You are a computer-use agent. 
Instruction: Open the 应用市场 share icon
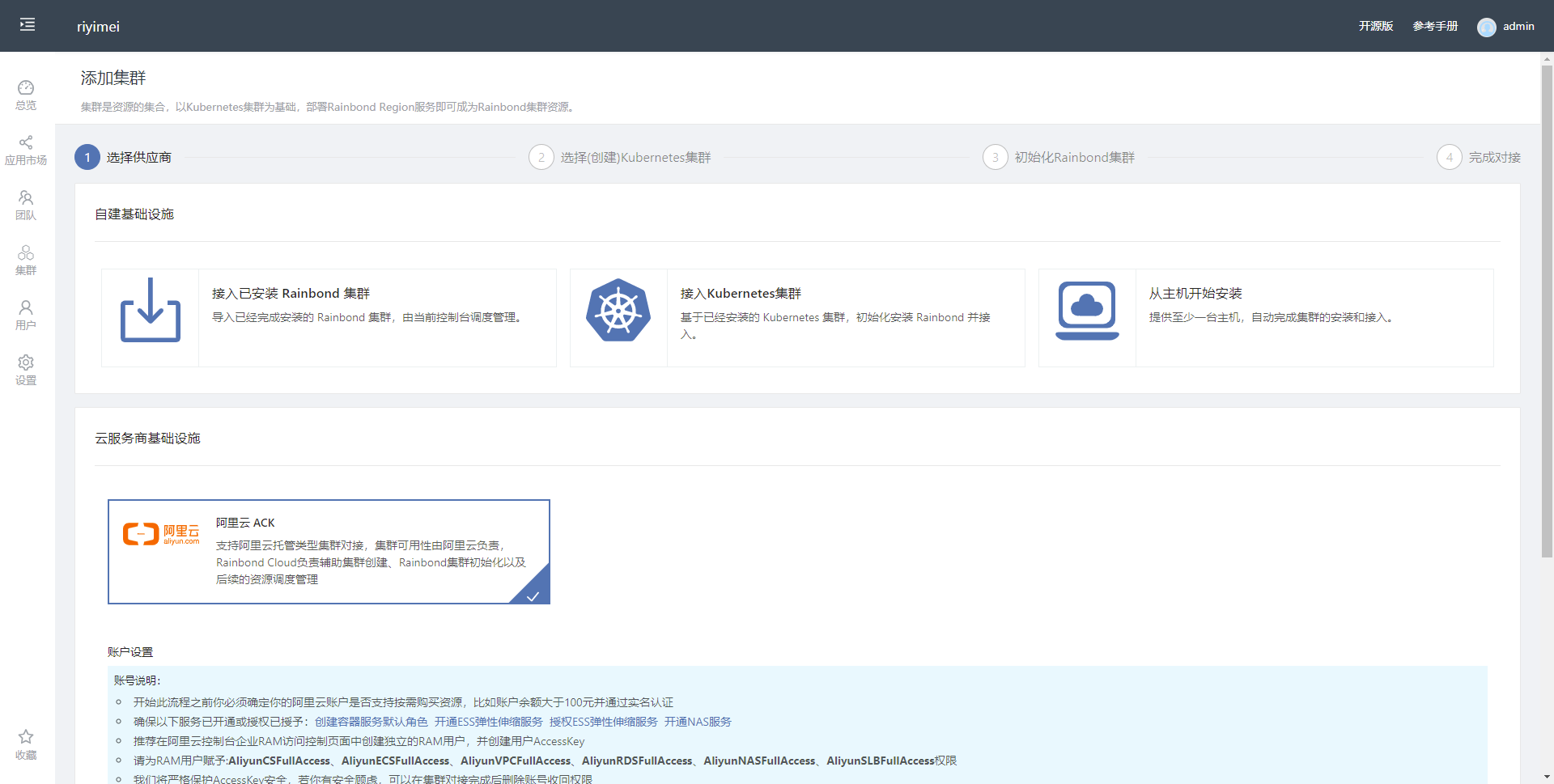(26, 142)
